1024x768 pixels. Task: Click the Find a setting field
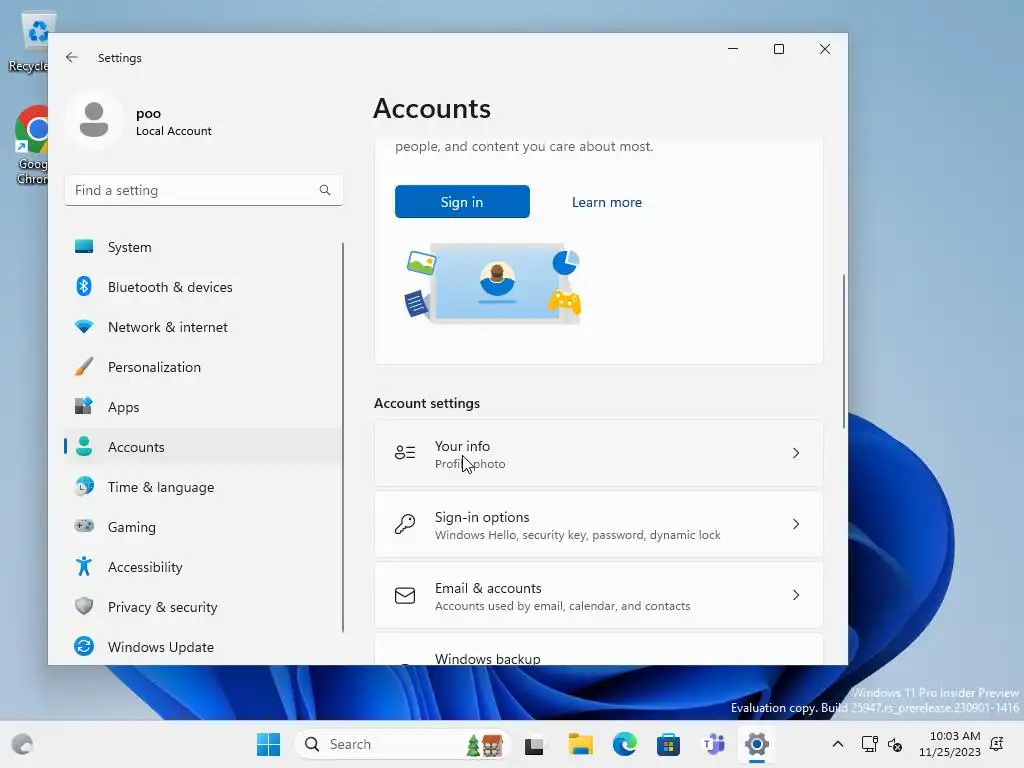(x=204, y=190)
